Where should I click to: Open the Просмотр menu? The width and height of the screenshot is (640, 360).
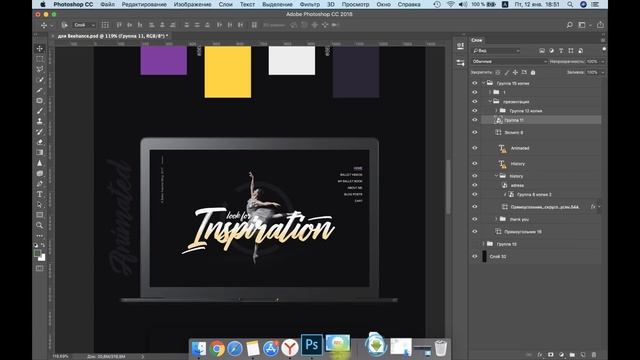point(355,4)
